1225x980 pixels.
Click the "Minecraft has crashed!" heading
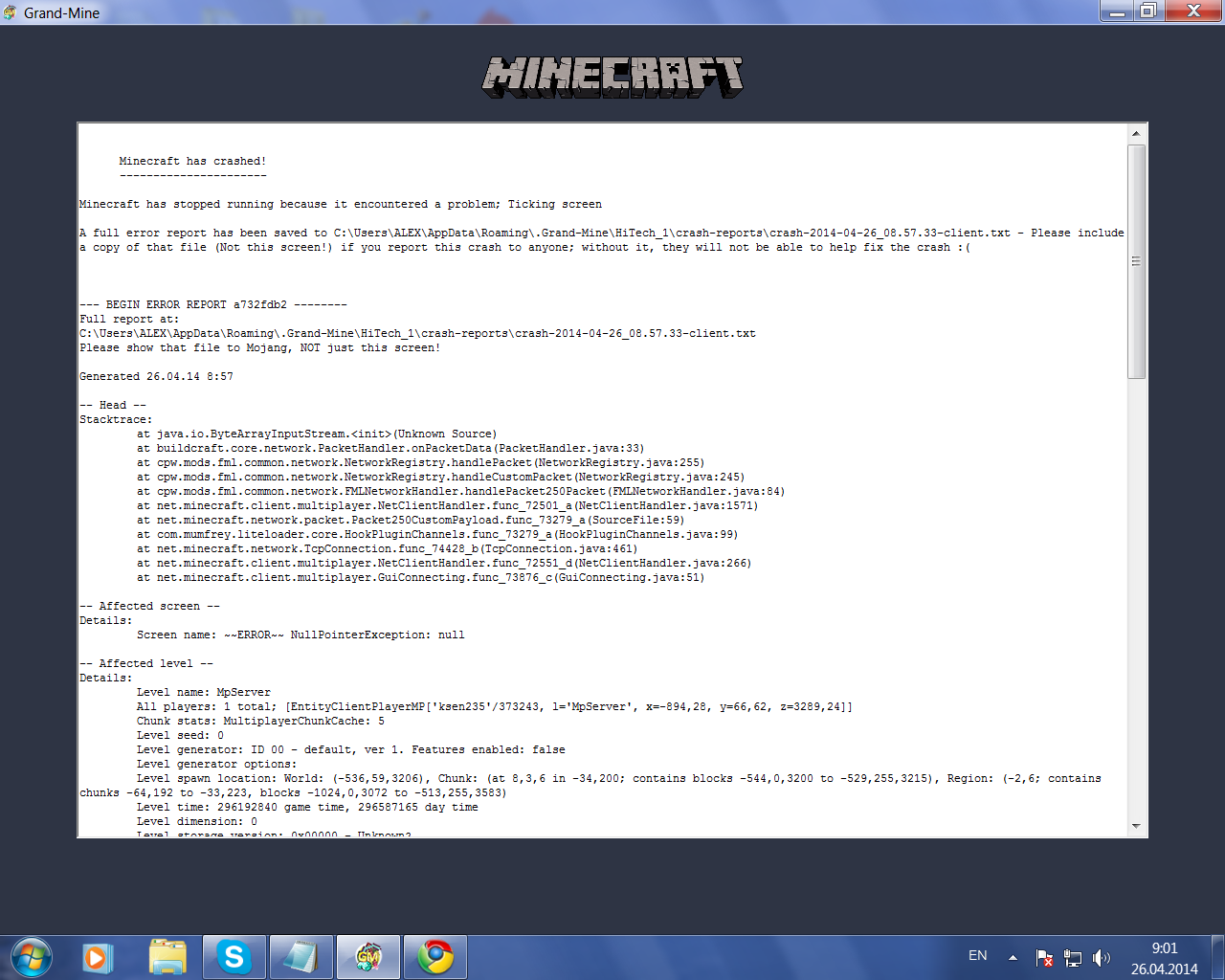[x=192, y=161]
